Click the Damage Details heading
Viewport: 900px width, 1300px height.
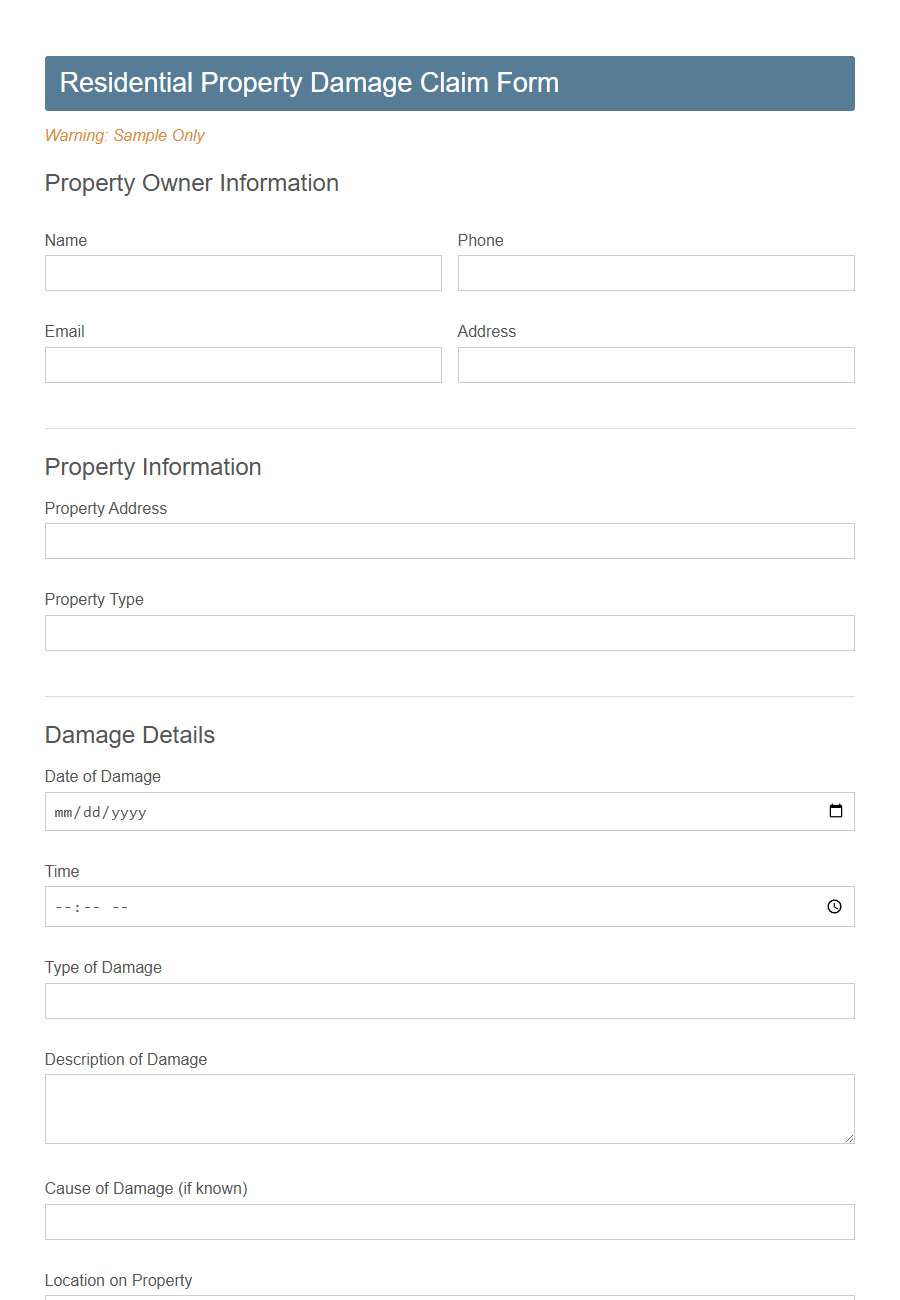coord(129,735)
